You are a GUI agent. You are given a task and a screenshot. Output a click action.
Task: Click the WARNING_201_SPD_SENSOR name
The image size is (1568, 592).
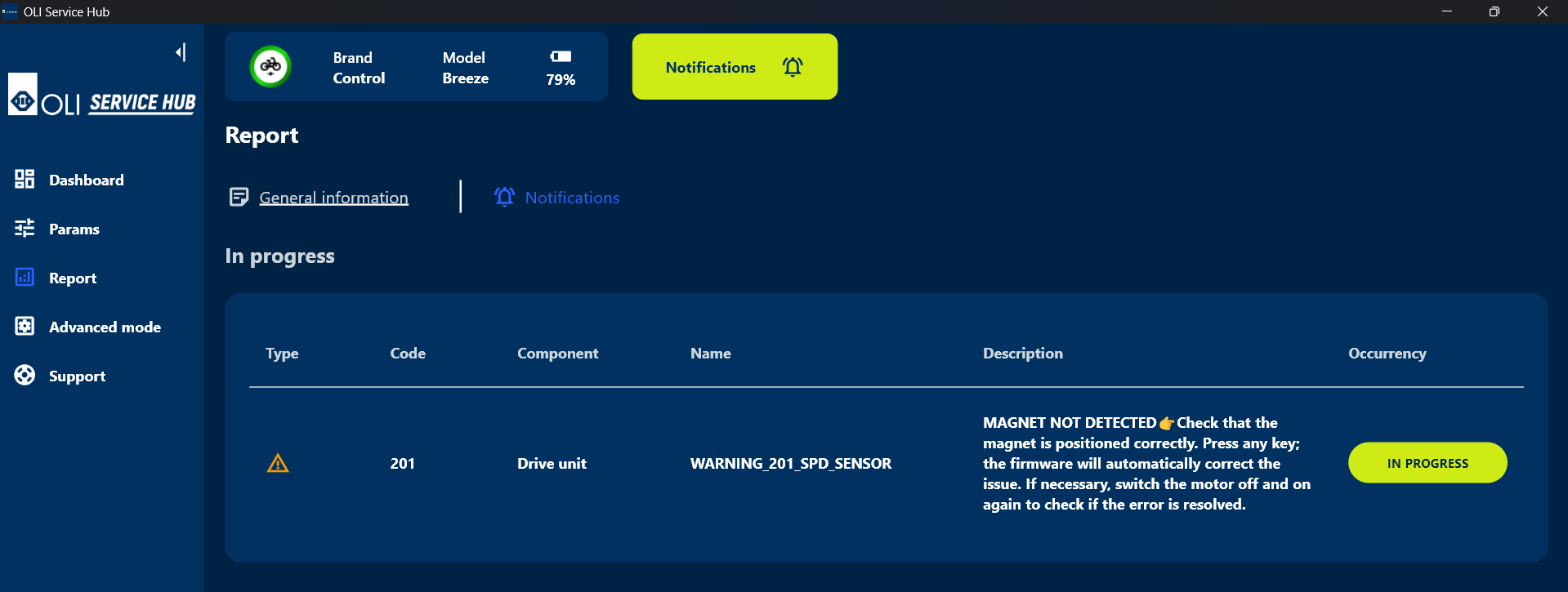tap(791, 464)
